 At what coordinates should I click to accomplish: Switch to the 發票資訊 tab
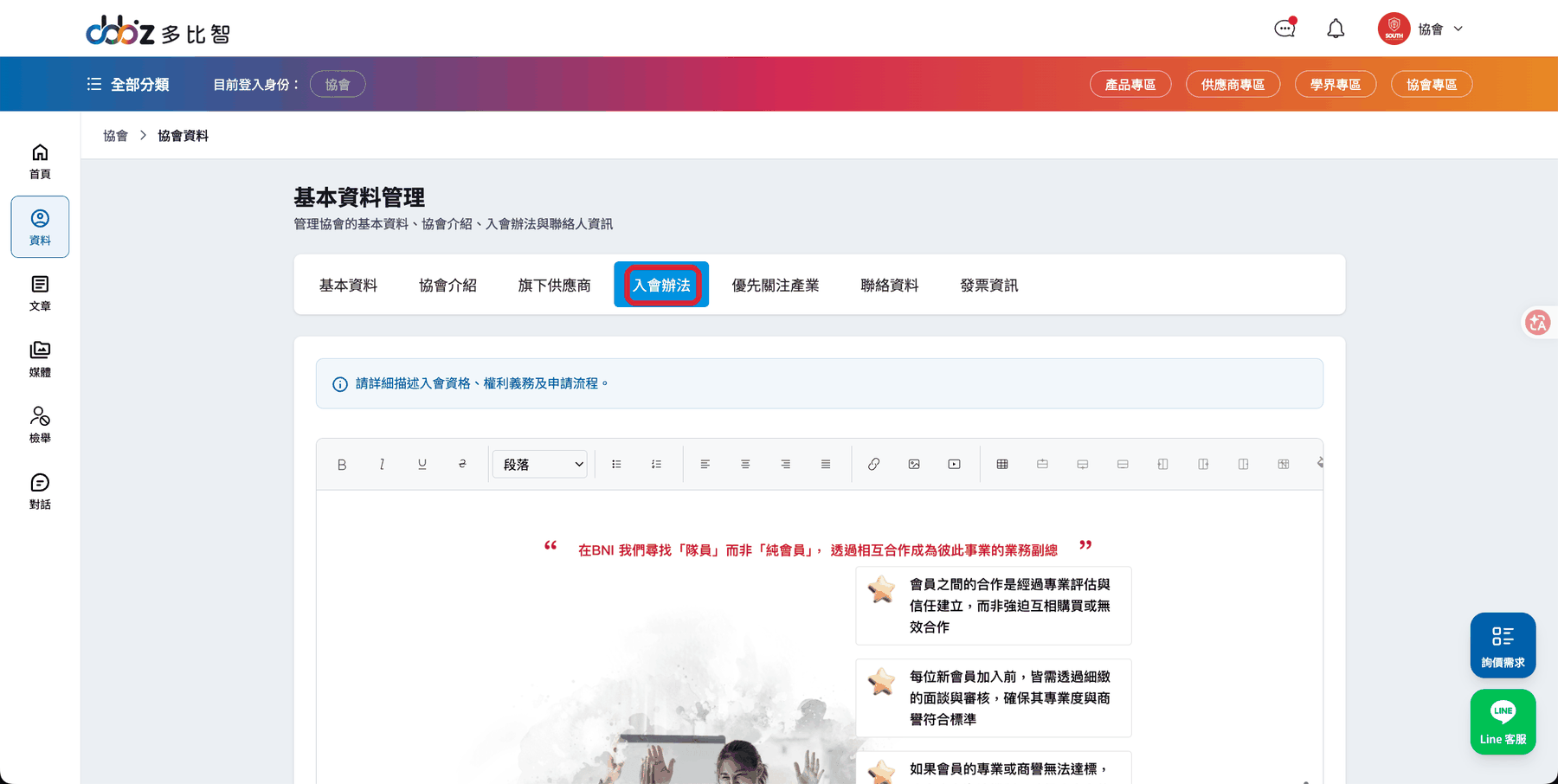989,285
